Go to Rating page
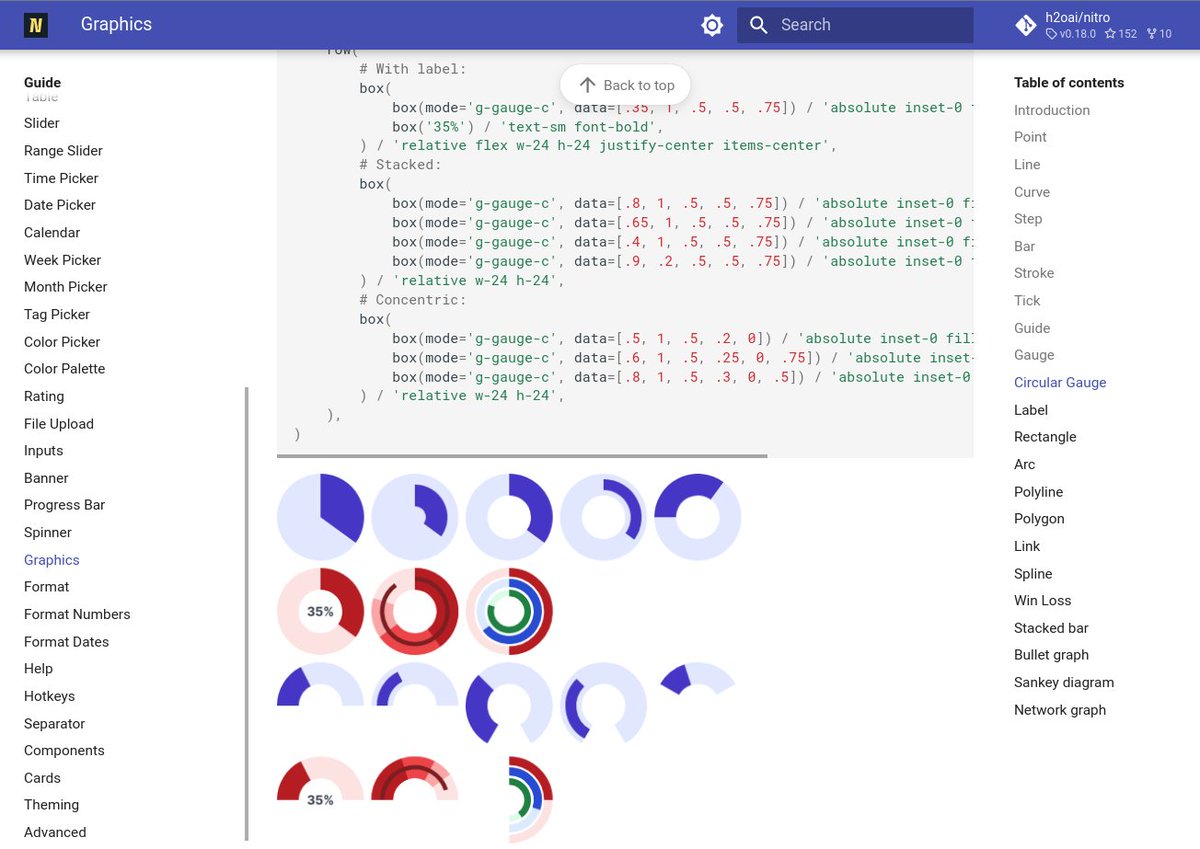 tap(44, 396)
